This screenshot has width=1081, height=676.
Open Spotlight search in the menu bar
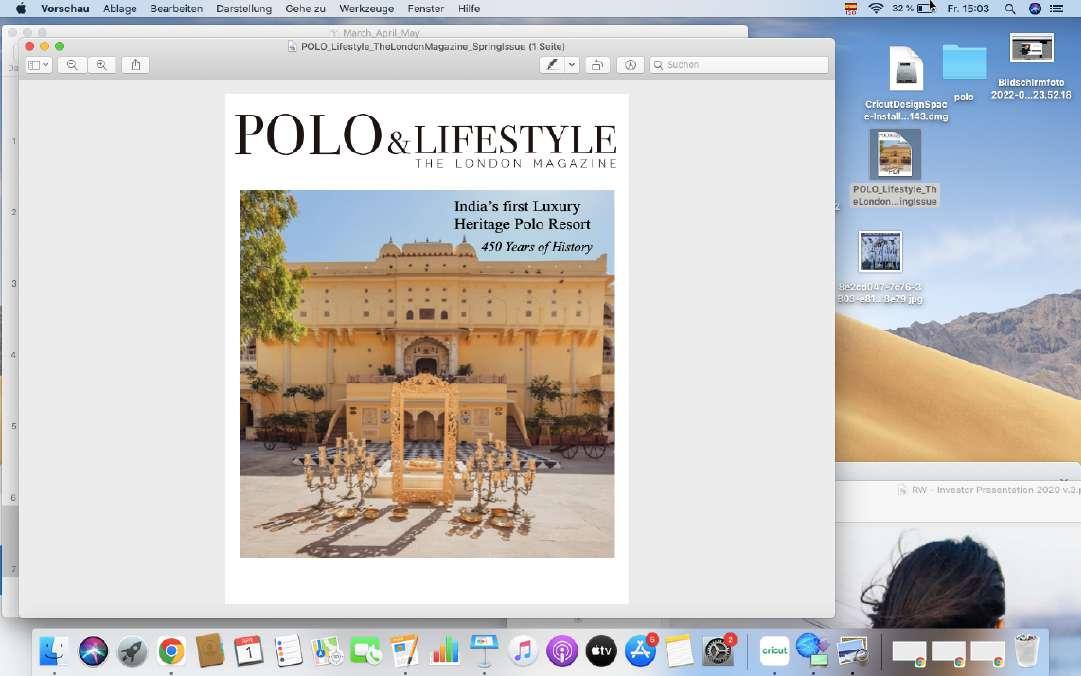point(1009,8)
